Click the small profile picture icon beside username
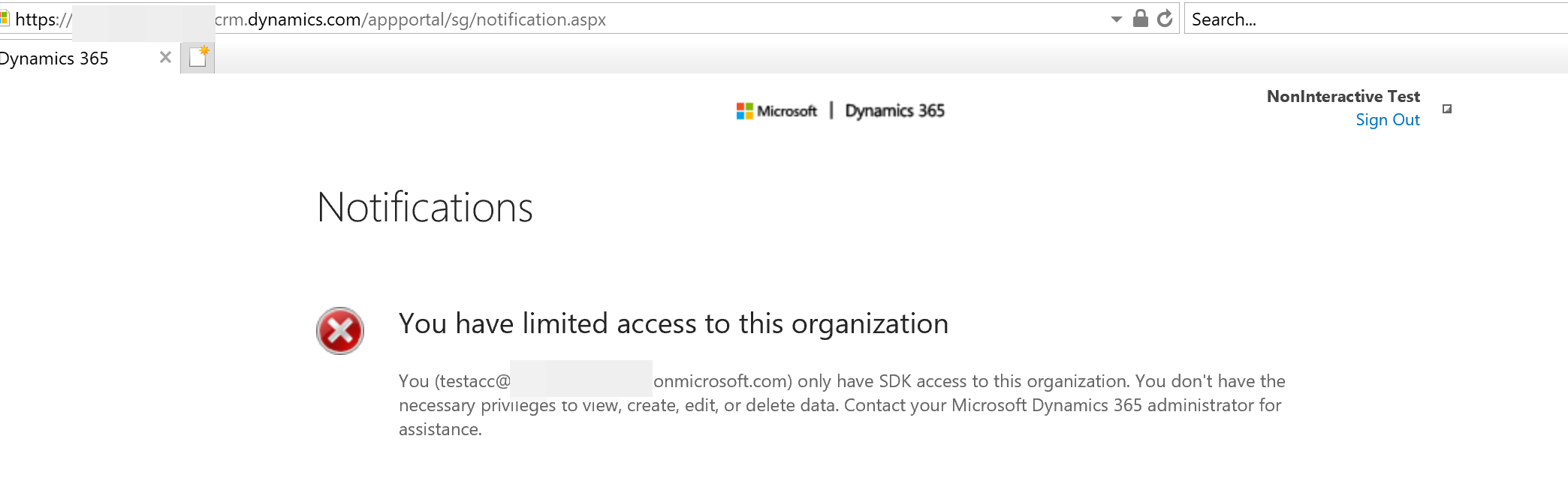This screenshot has width=1568, height=481. pos(1447,109)
